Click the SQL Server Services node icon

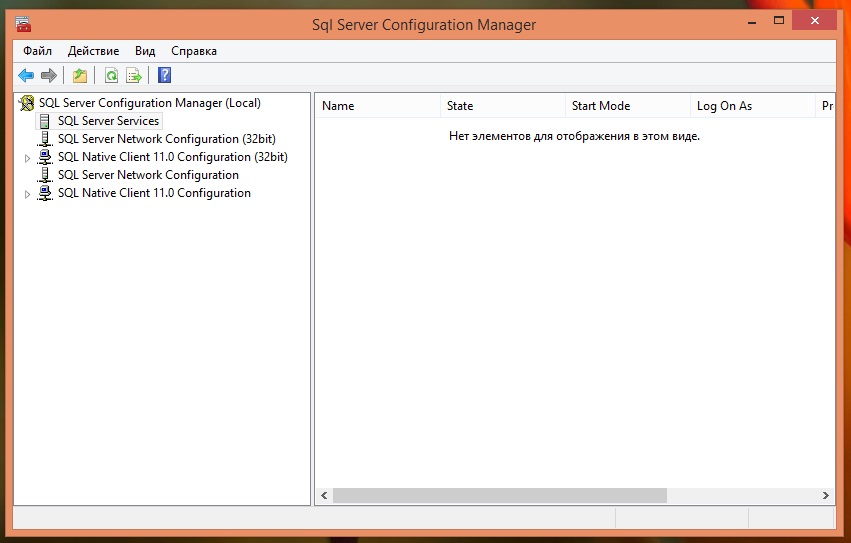45,121
